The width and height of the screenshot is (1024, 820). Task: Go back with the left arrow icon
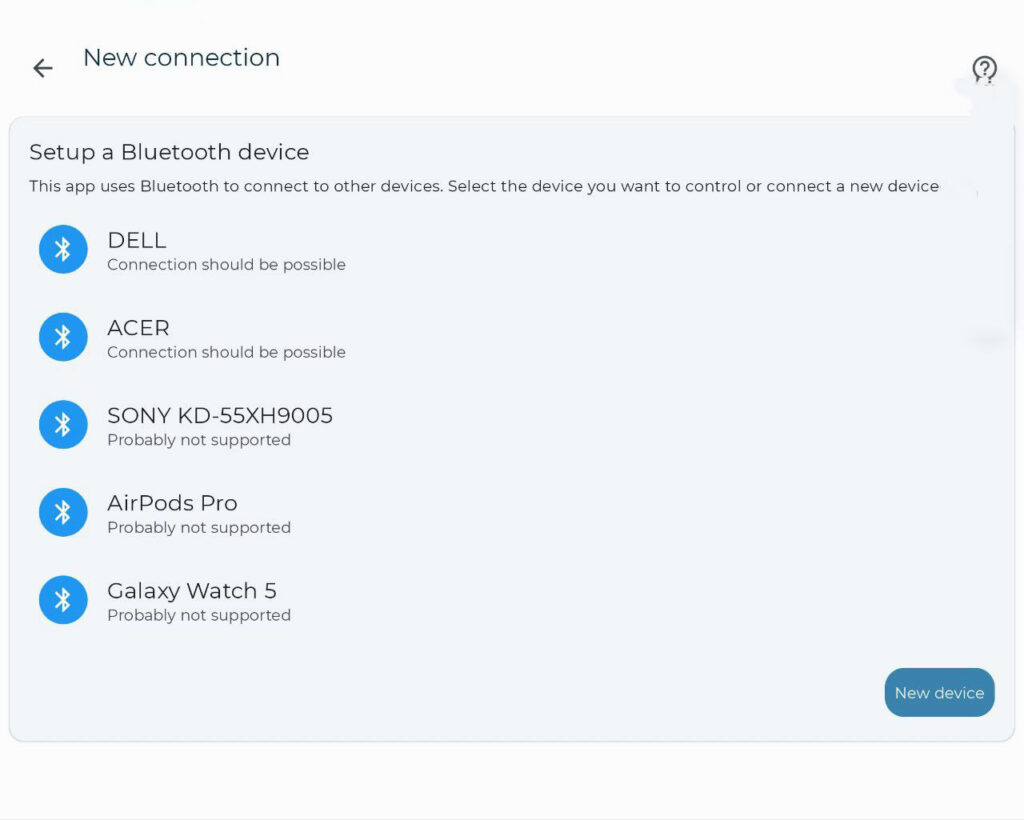point(42,67)
